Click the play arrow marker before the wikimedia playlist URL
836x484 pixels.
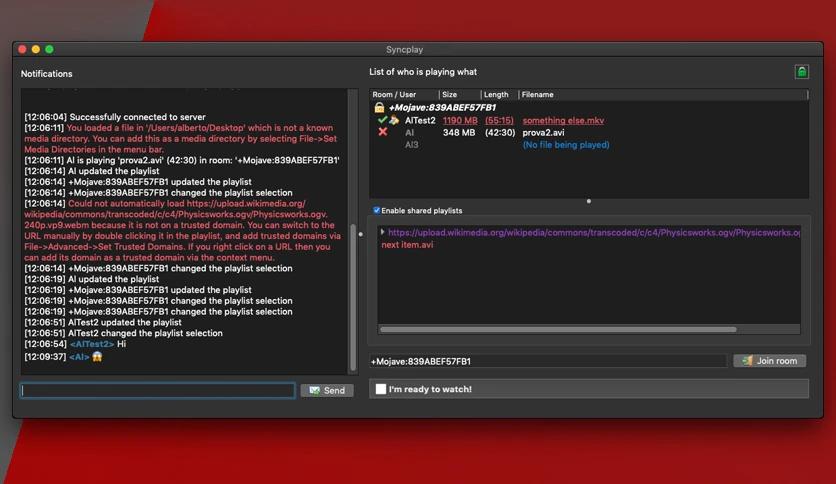click(x=382, y=232)
